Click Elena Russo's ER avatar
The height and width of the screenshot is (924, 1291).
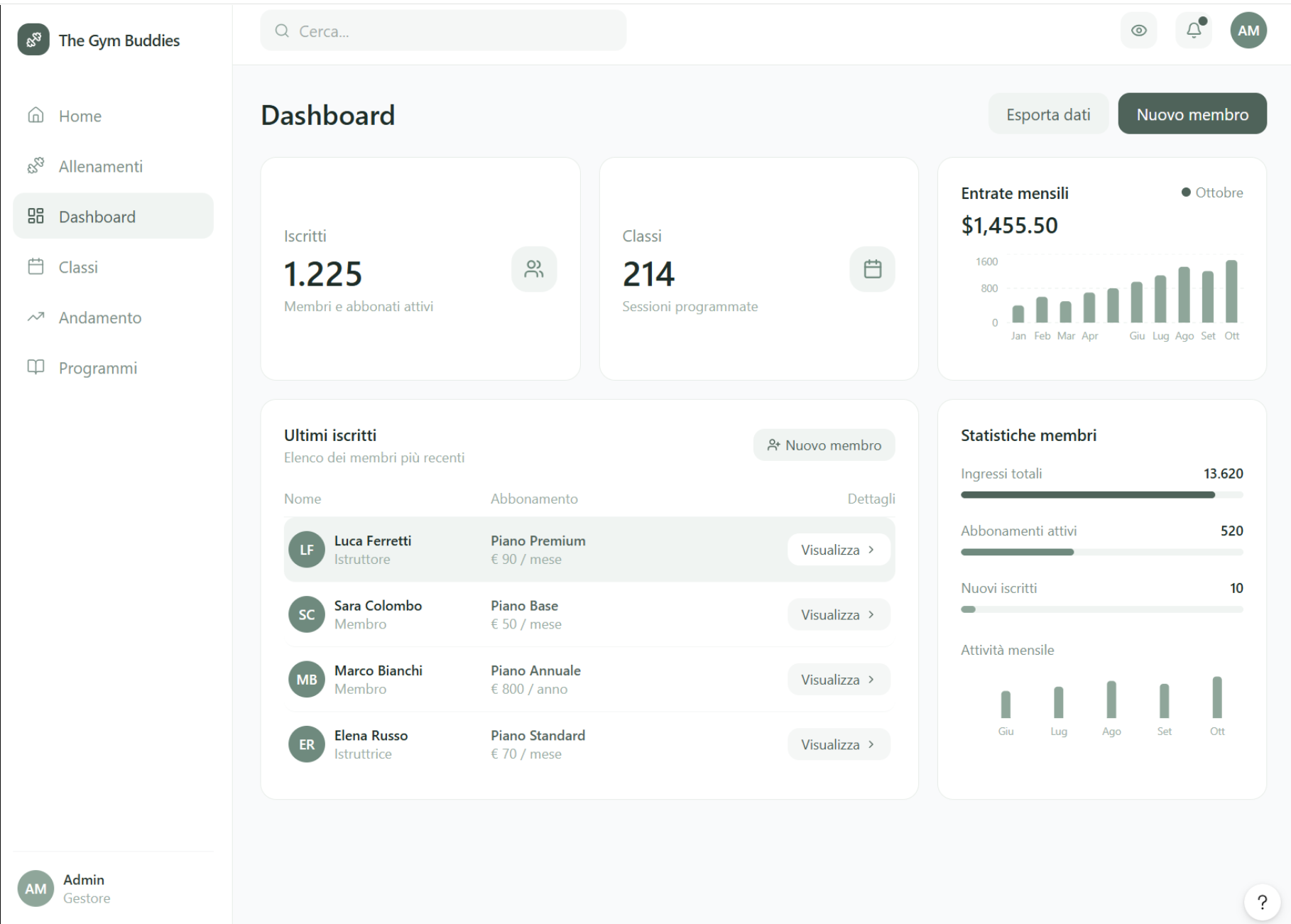pyautogui.click(x=306, y=744)
